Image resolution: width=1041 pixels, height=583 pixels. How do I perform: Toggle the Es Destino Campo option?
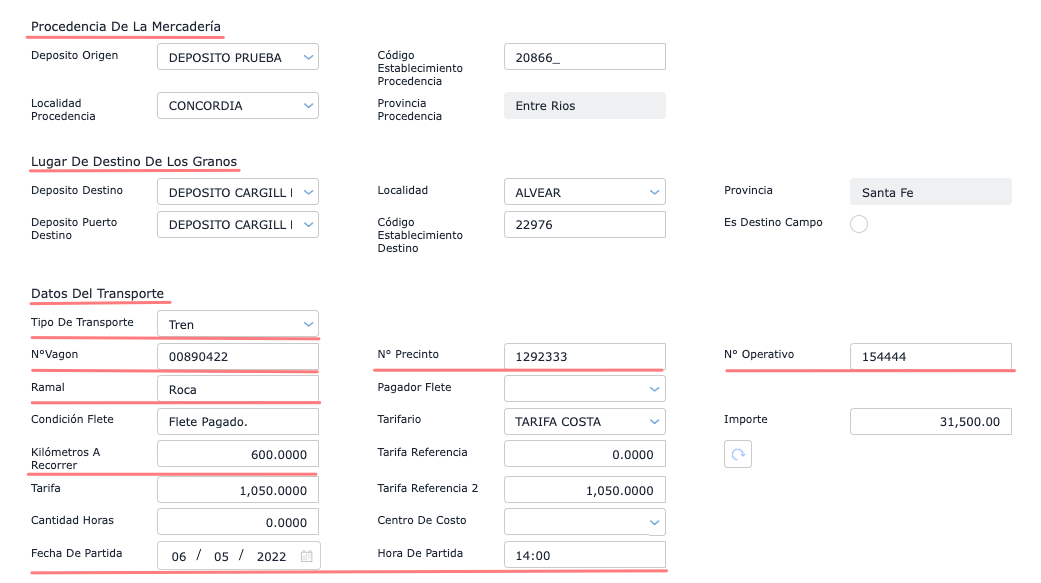tap(858, 224)
